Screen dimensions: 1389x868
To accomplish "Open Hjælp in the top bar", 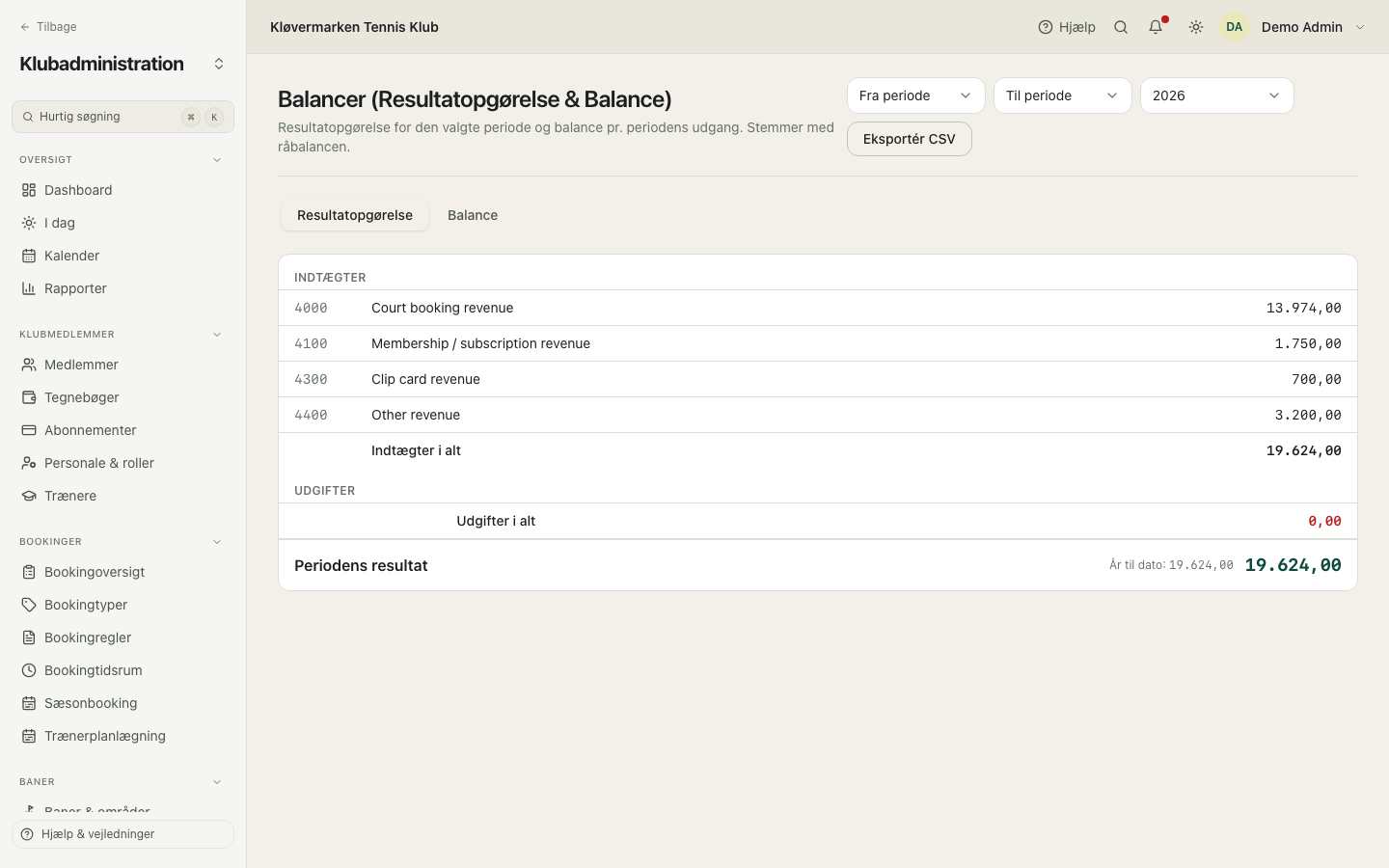I will tap(1067, 27).
